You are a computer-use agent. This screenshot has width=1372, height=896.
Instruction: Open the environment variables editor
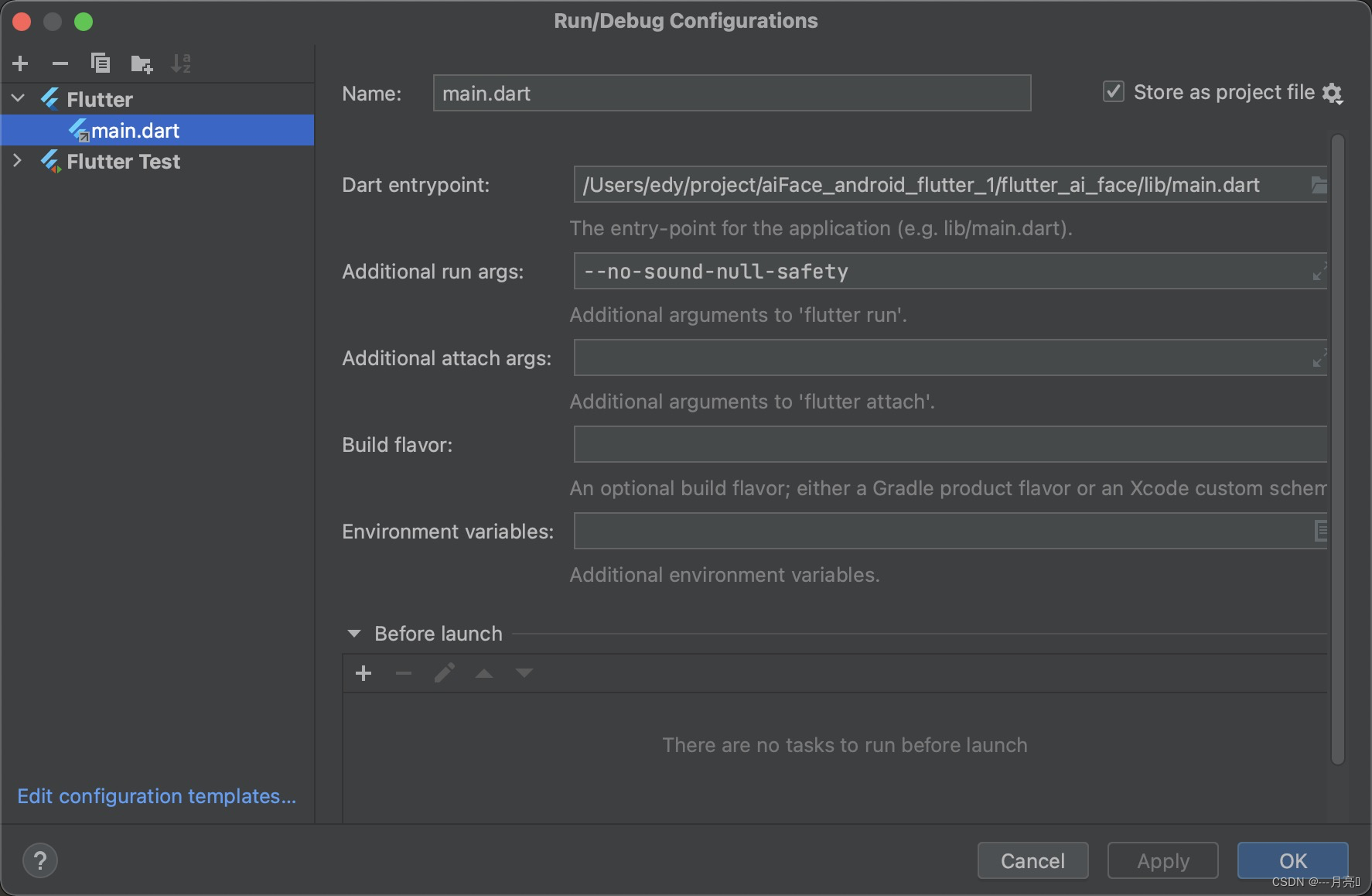click(x=1320, y=532)
